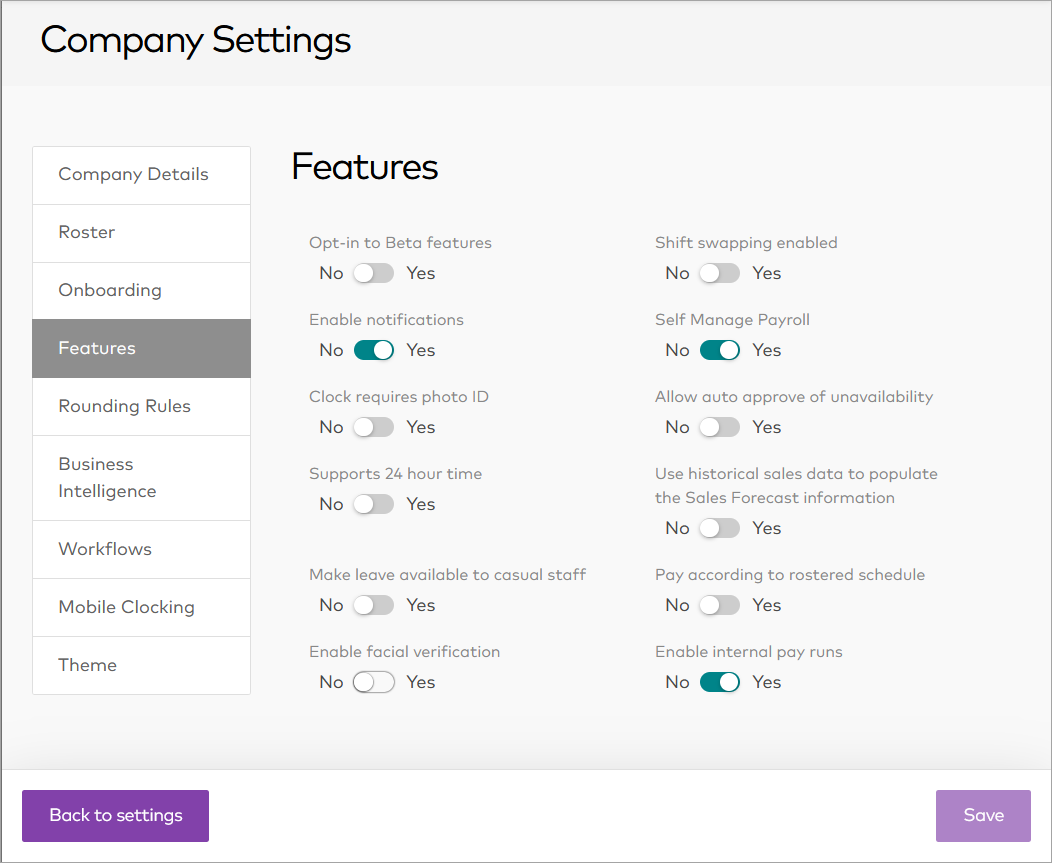Turn off Enable notifications toggle
This screenshot has width=1052, height=863.
point(374,350)
